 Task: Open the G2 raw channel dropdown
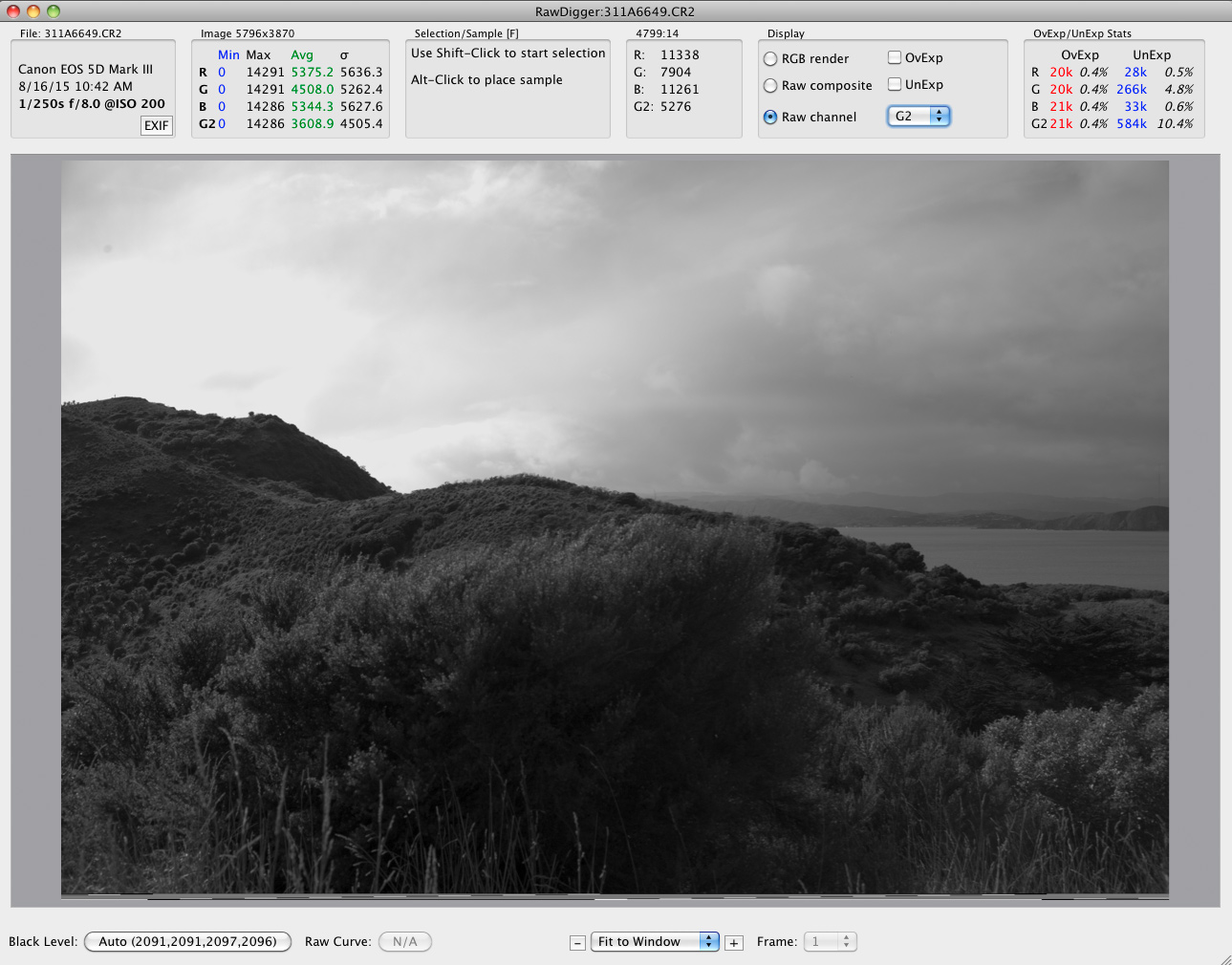[918, 116]
